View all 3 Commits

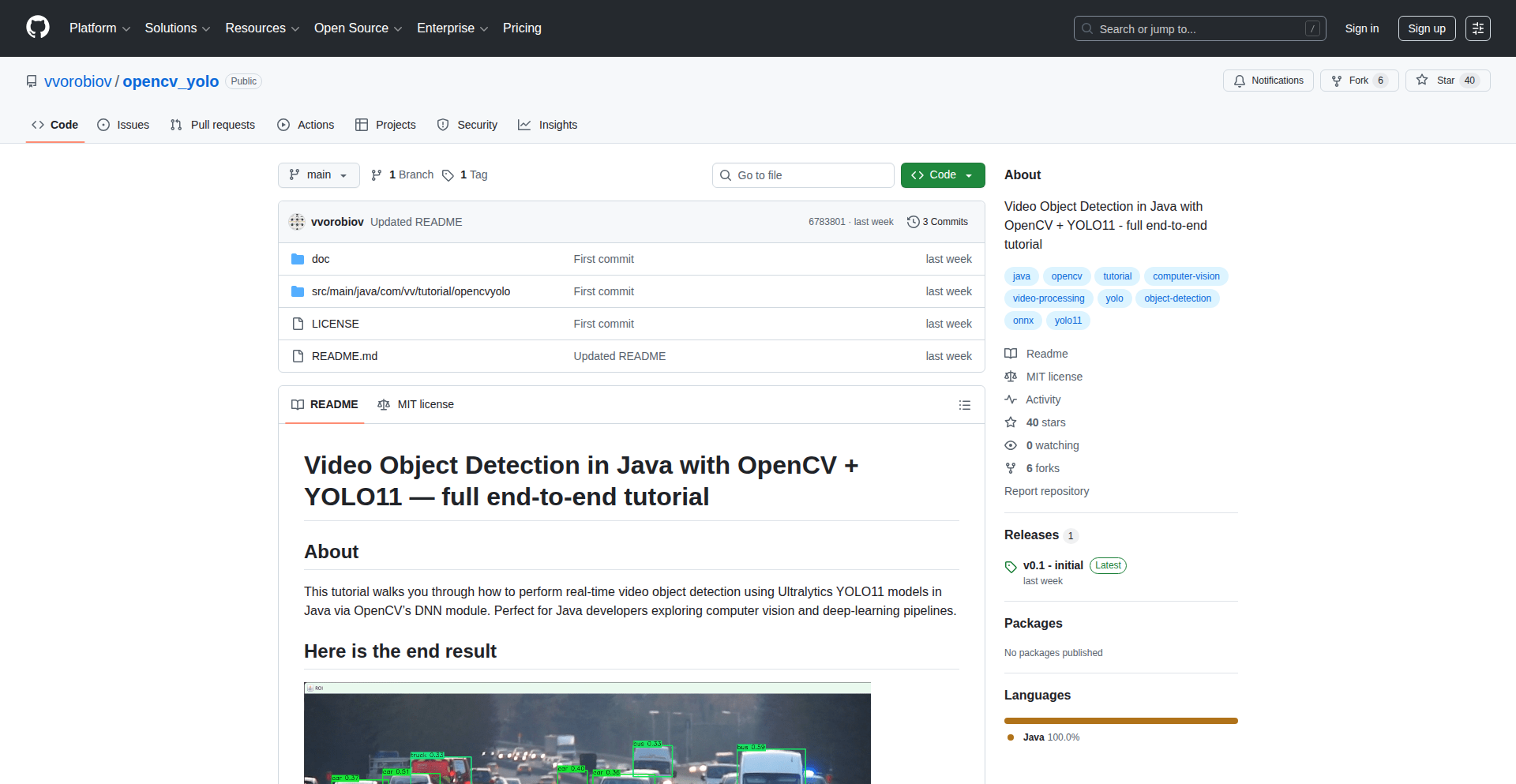937,222
